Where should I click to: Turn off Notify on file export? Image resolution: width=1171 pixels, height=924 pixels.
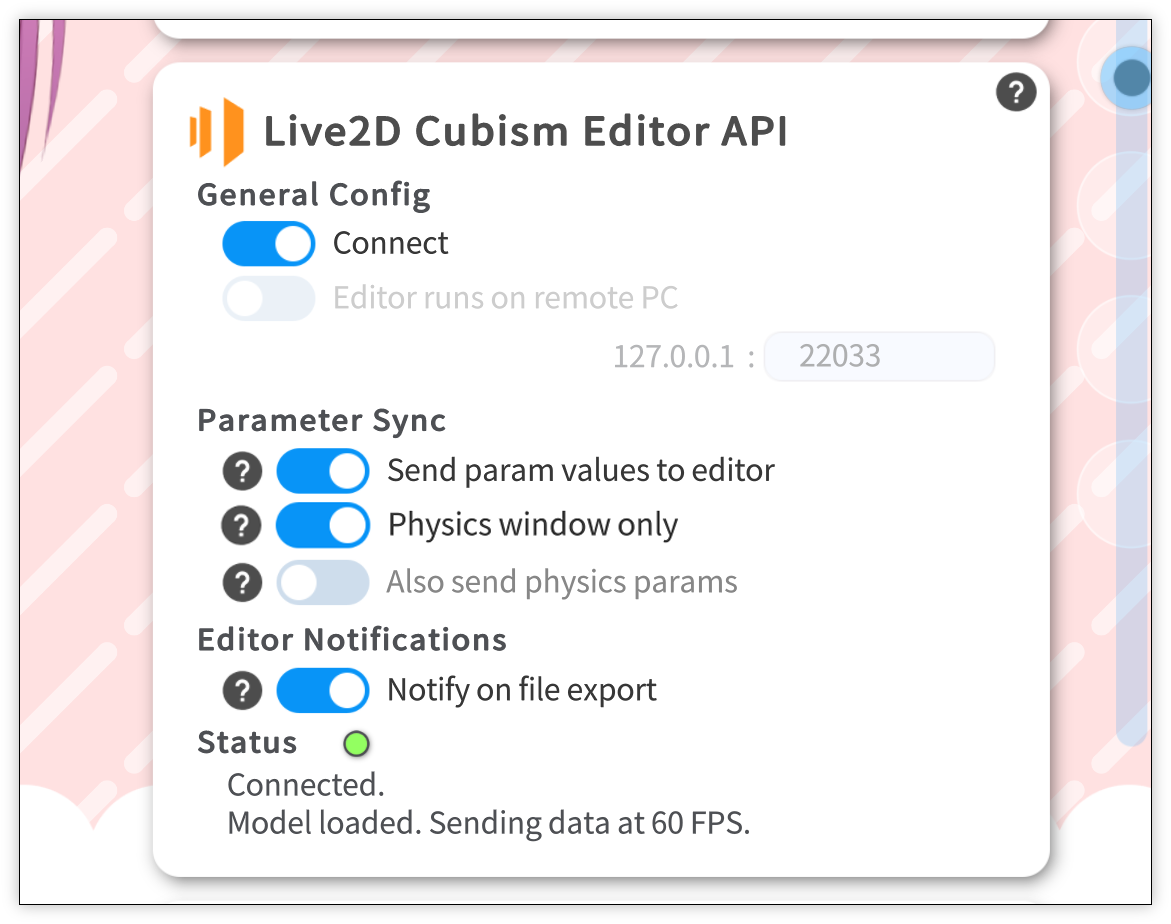(x=322, y=690)
